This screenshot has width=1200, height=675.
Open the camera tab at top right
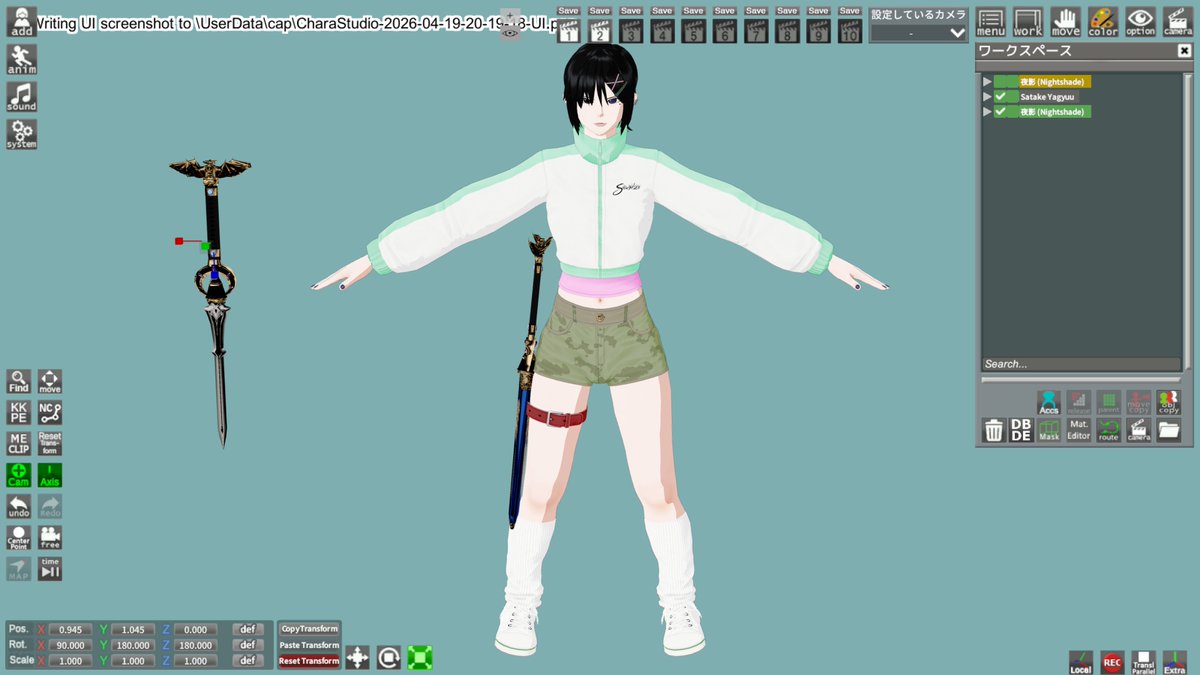pos(1178,22)
